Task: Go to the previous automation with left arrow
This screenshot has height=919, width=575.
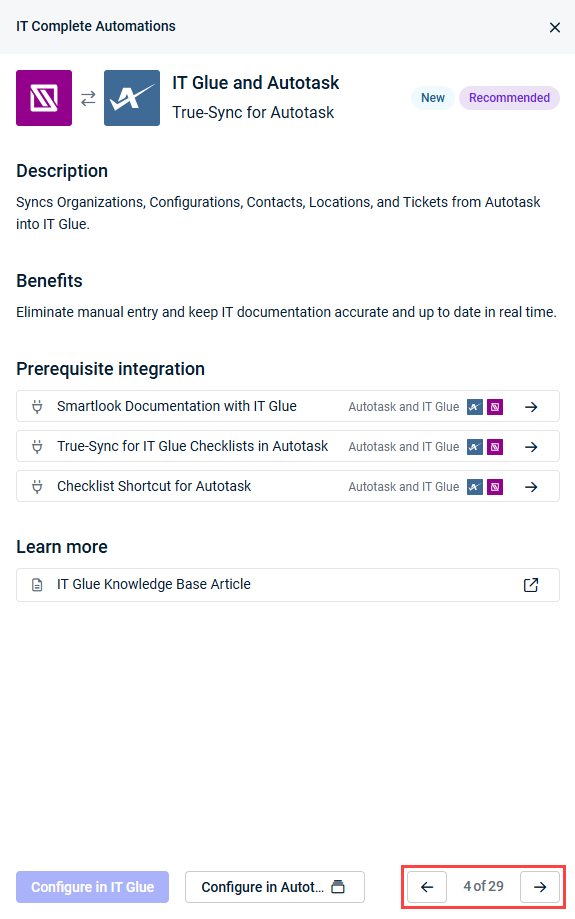Action: [x=427, y=887]
